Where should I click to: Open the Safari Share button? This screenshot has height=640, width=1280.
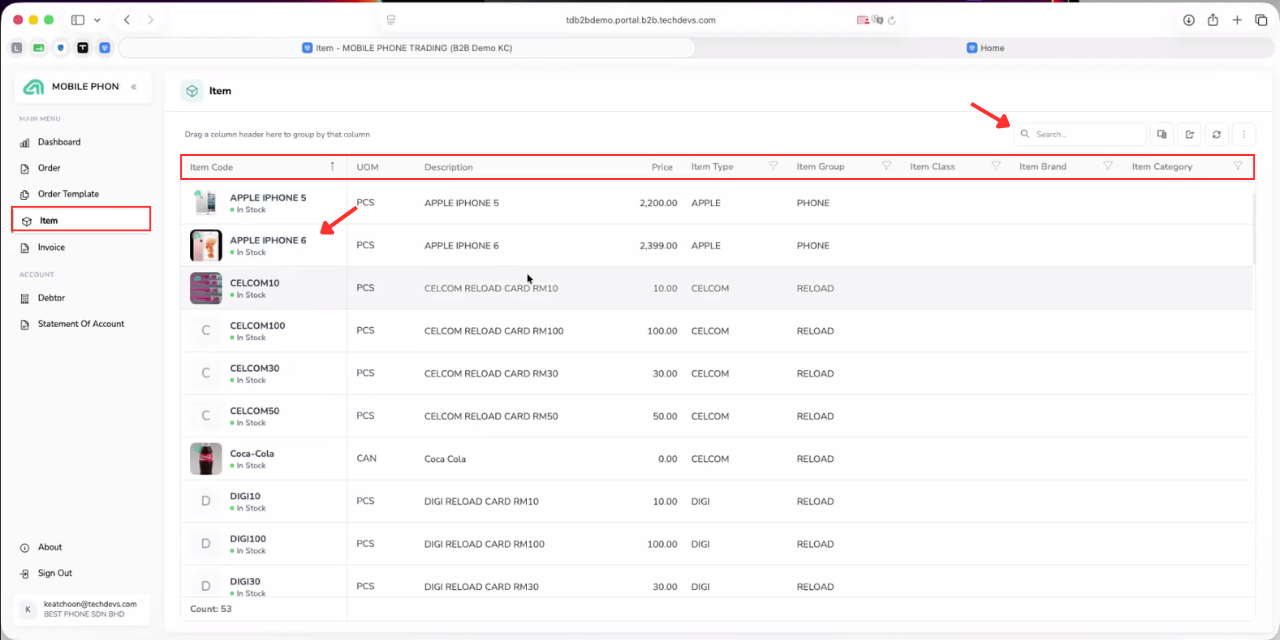coord(1213,20)
